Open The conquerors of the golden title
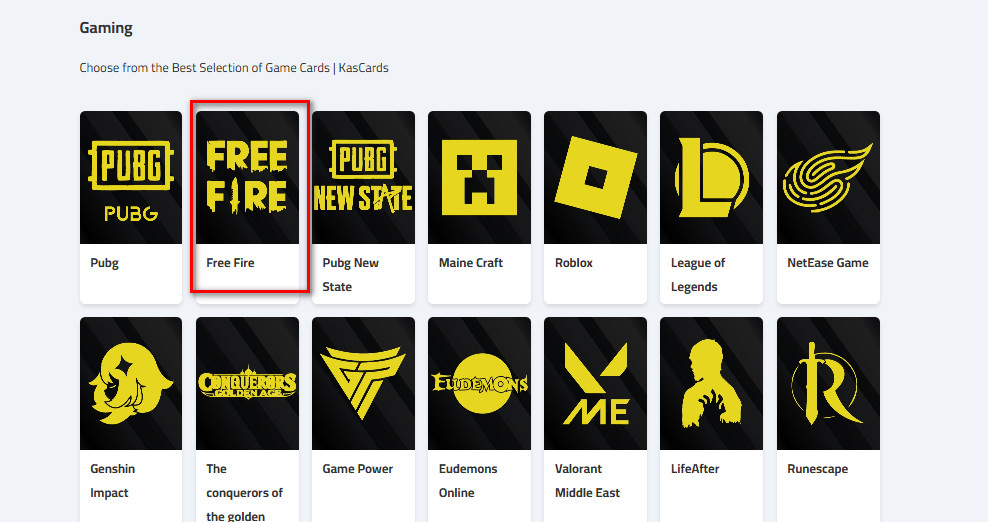 point(244,492)
